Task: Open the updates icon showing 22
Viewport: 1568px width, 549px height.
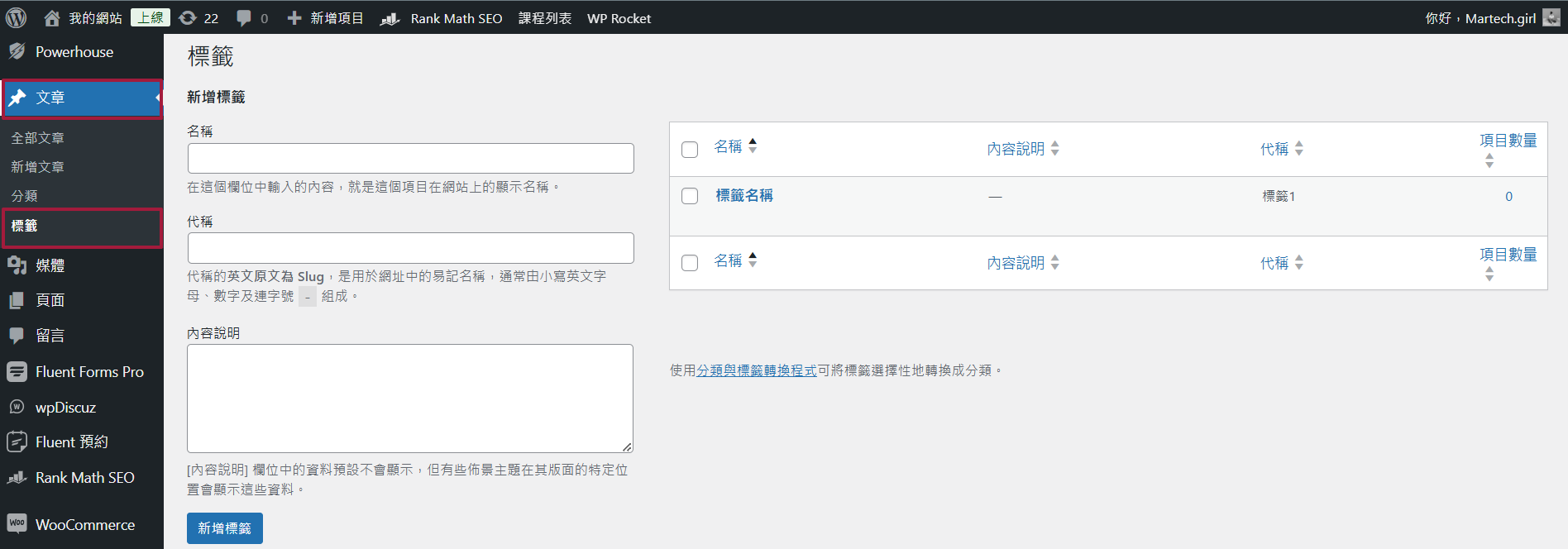Action: (x=188, y=17)
